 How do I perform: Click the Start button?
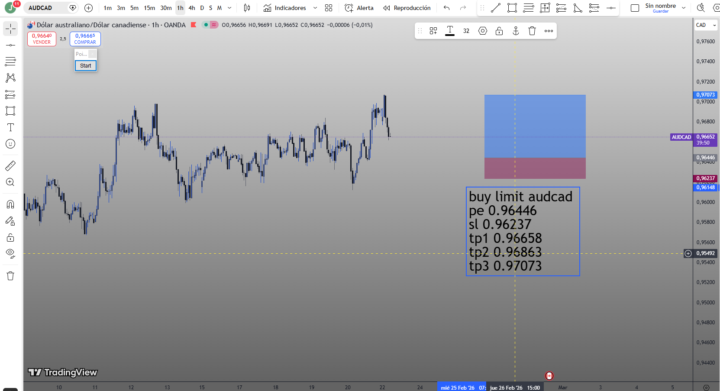click(x=85, y=66)
